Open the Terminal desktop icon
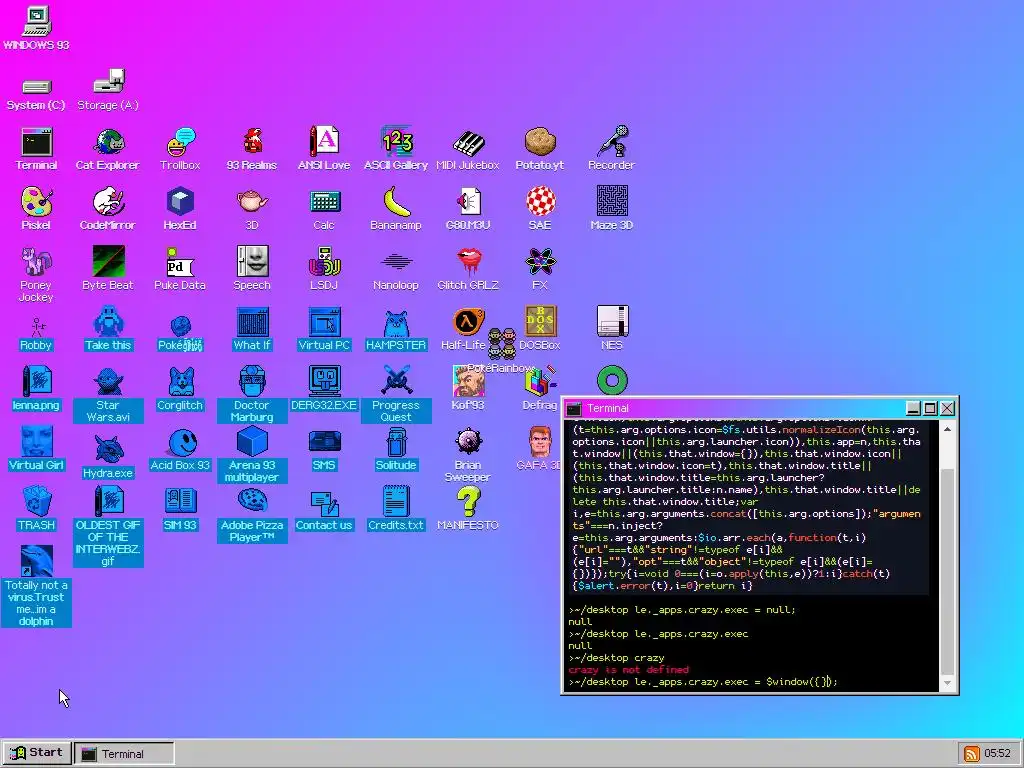1024x768 pixels. point(37,149)
